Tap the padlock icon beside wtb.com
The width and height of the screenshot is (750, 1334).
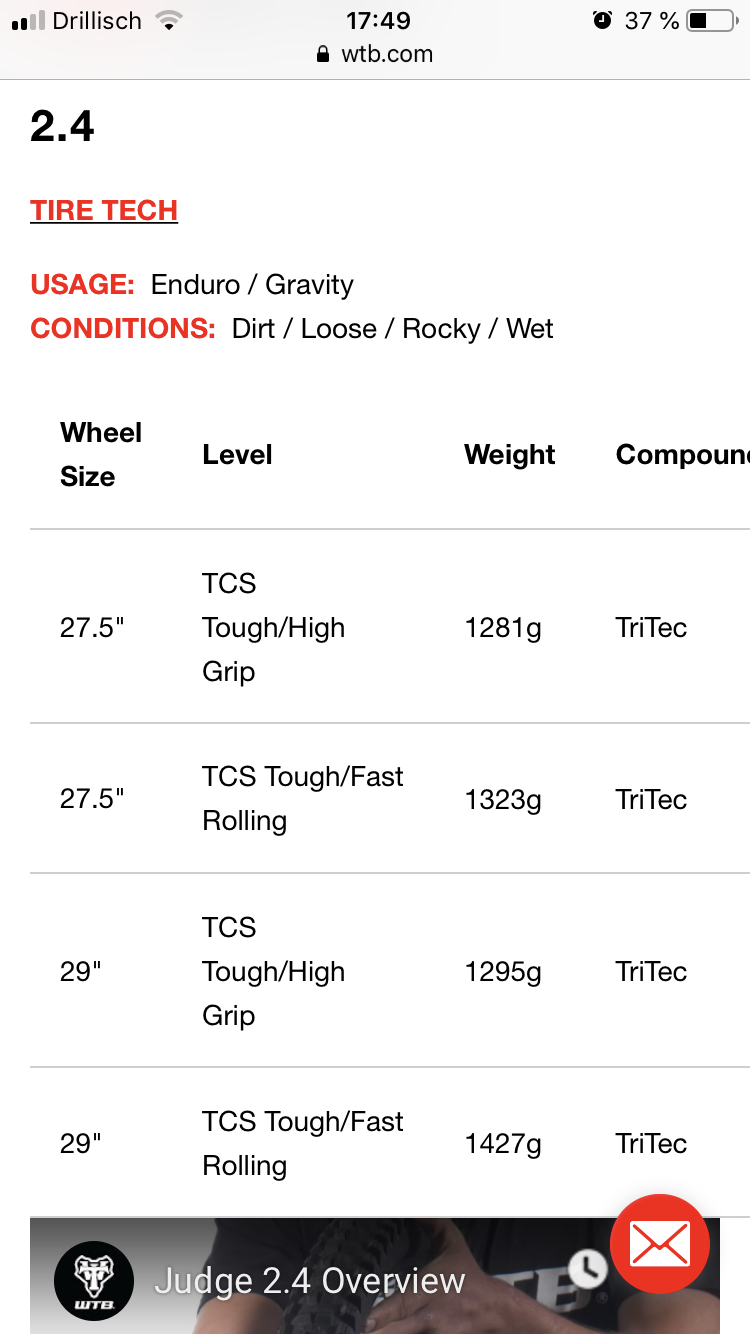[323, 55]
